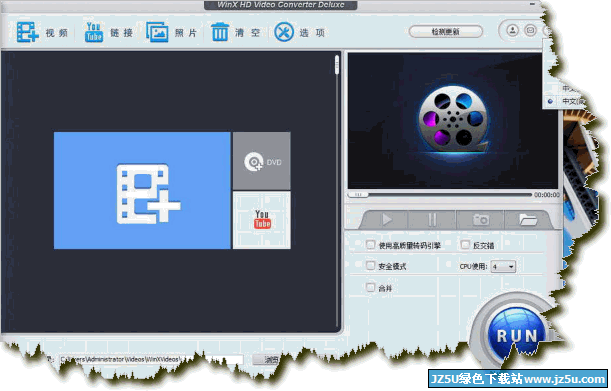Image resolution: width=611 pixels, height=391 pixels.
Task: Toggle the deinterlacing (反交错) checkbox
Action: point(465,245)
